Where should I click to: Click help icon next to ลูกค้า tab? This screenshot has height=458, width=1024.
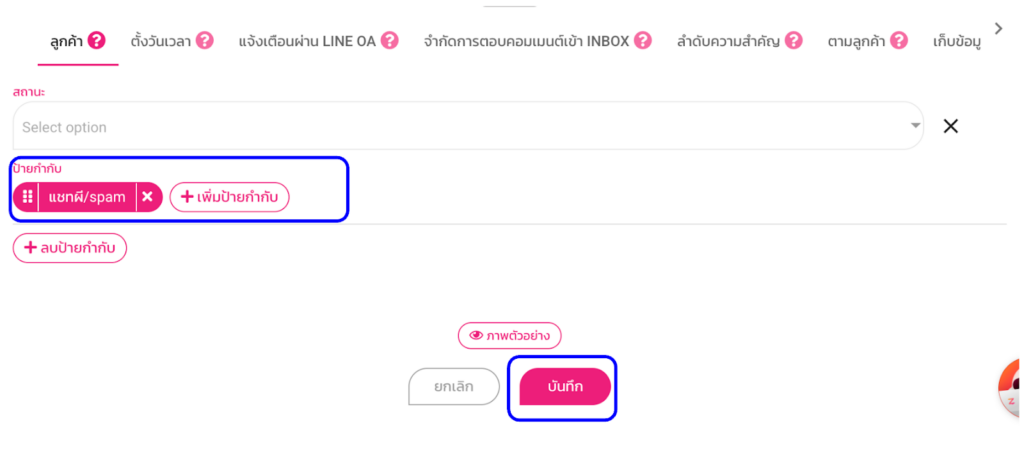[97, 41]
